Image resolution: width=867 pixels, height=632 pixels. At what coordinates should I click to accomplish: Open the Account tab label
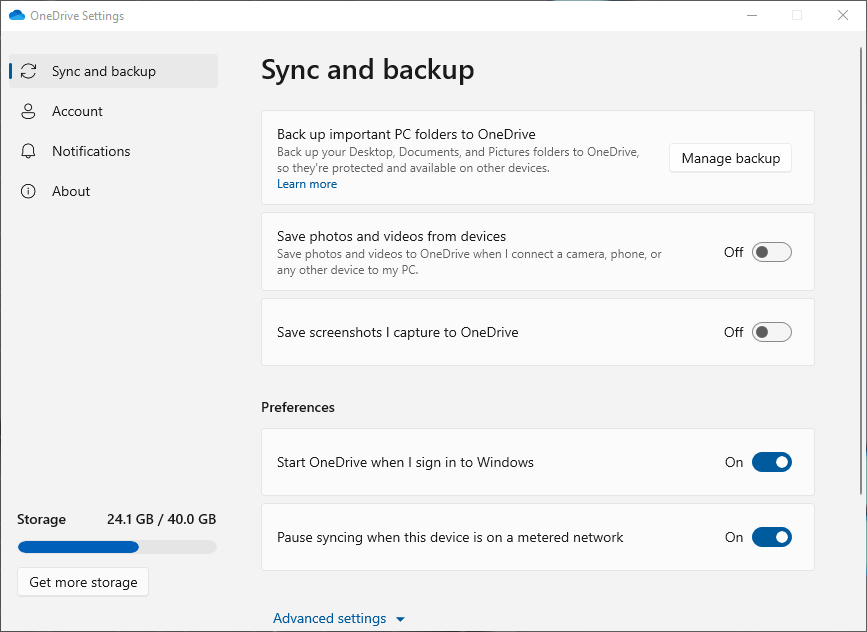click(x=77, y=111)
